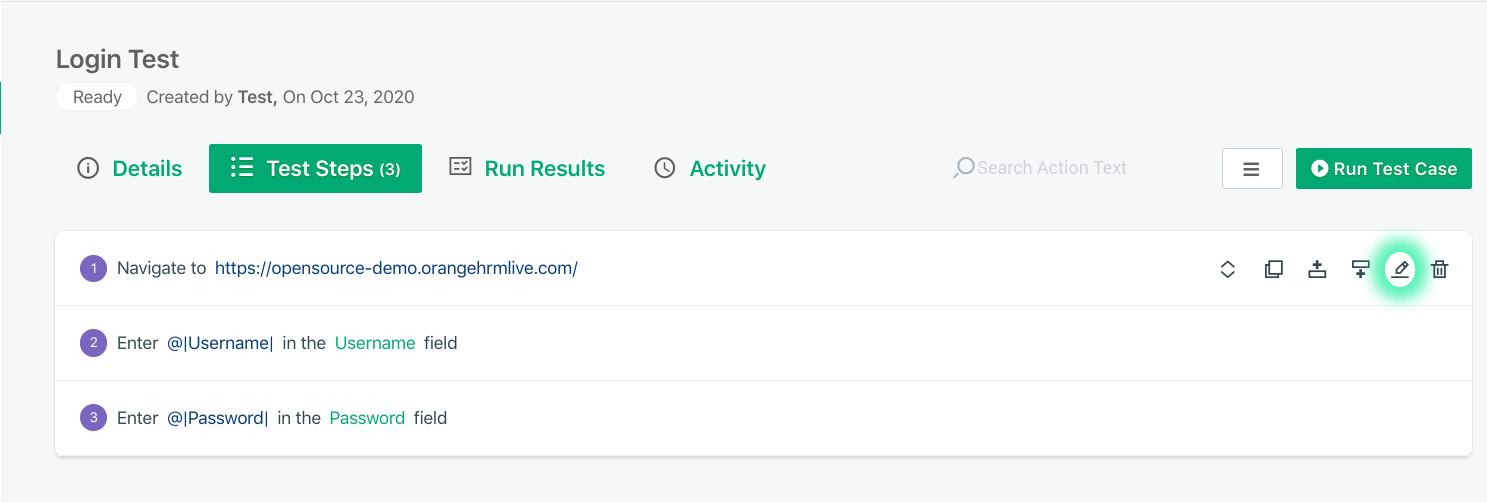This screenshot has width=1487, height=502.
Task: Add a step above step 1
Action: point(1317,269)
